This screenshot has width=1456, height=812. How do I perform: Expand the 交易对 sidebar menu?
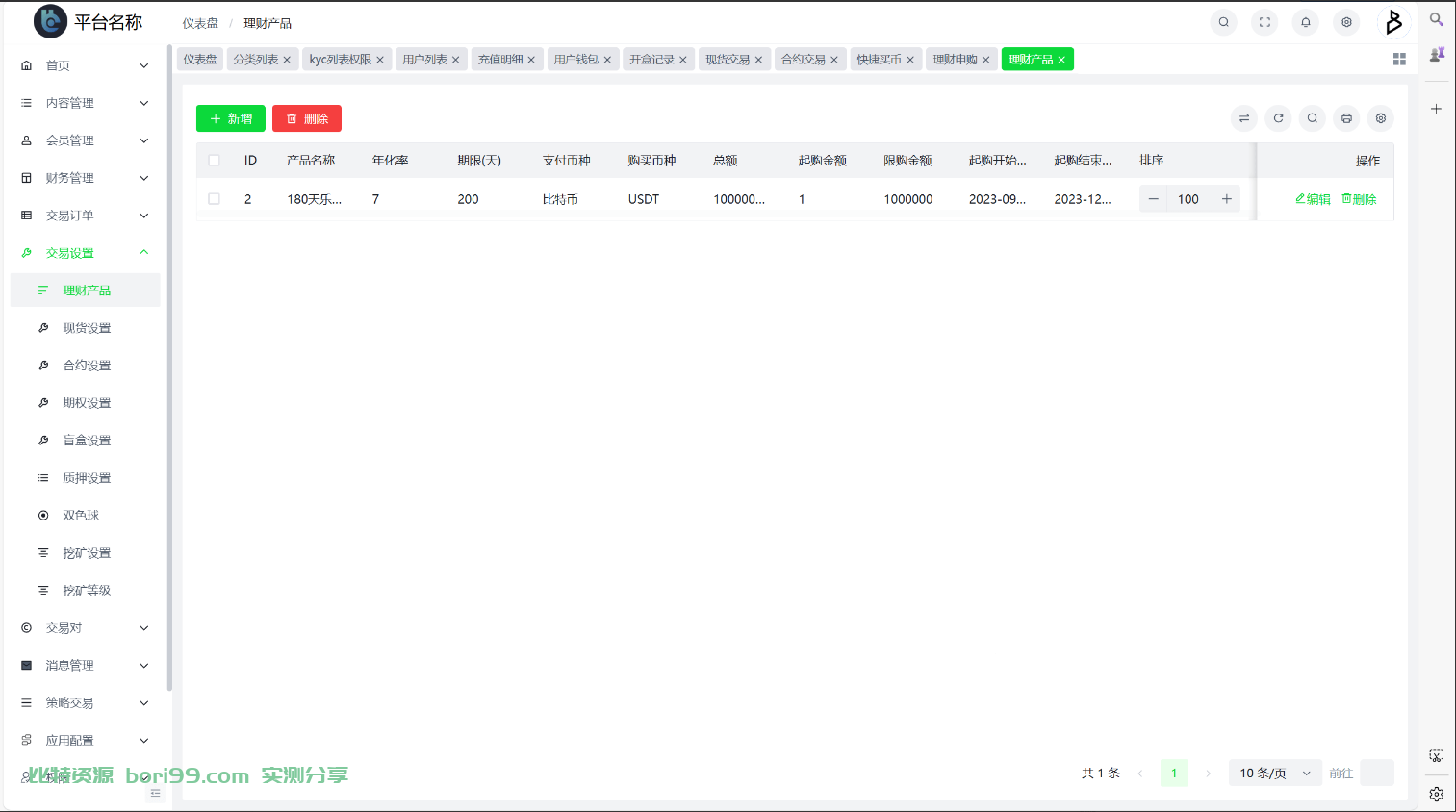point(86,628)
